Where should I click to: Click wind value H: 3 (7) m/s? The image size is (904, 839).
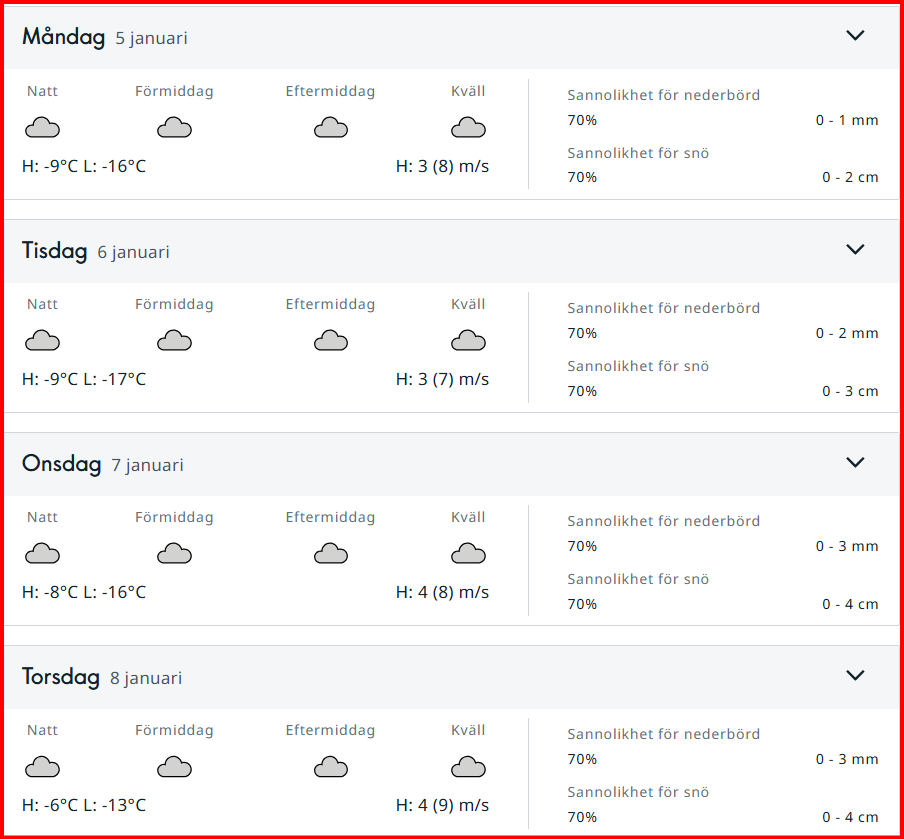click(x=442, y=379)
